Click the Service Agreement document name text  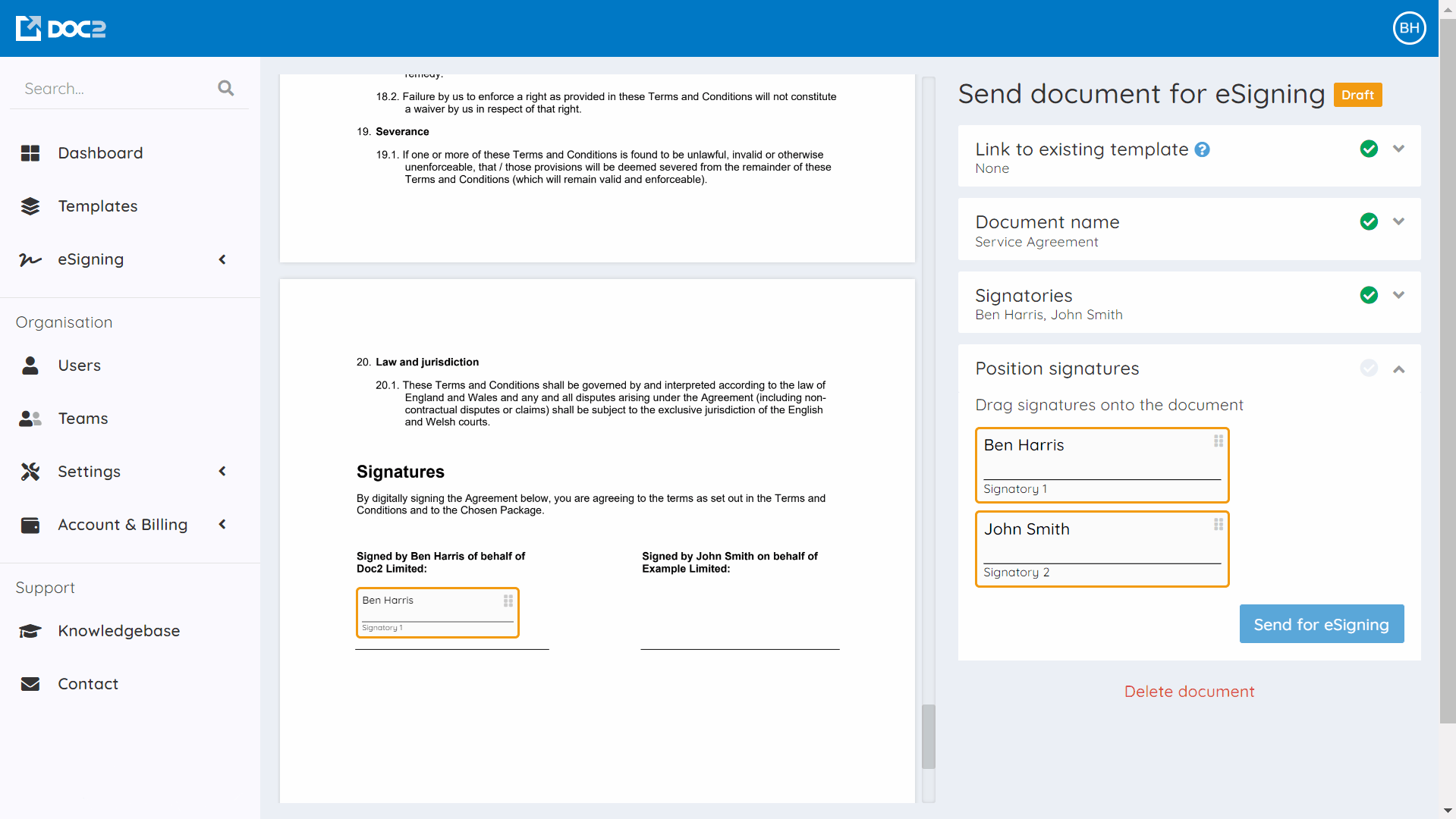(x=1036, y=242)
